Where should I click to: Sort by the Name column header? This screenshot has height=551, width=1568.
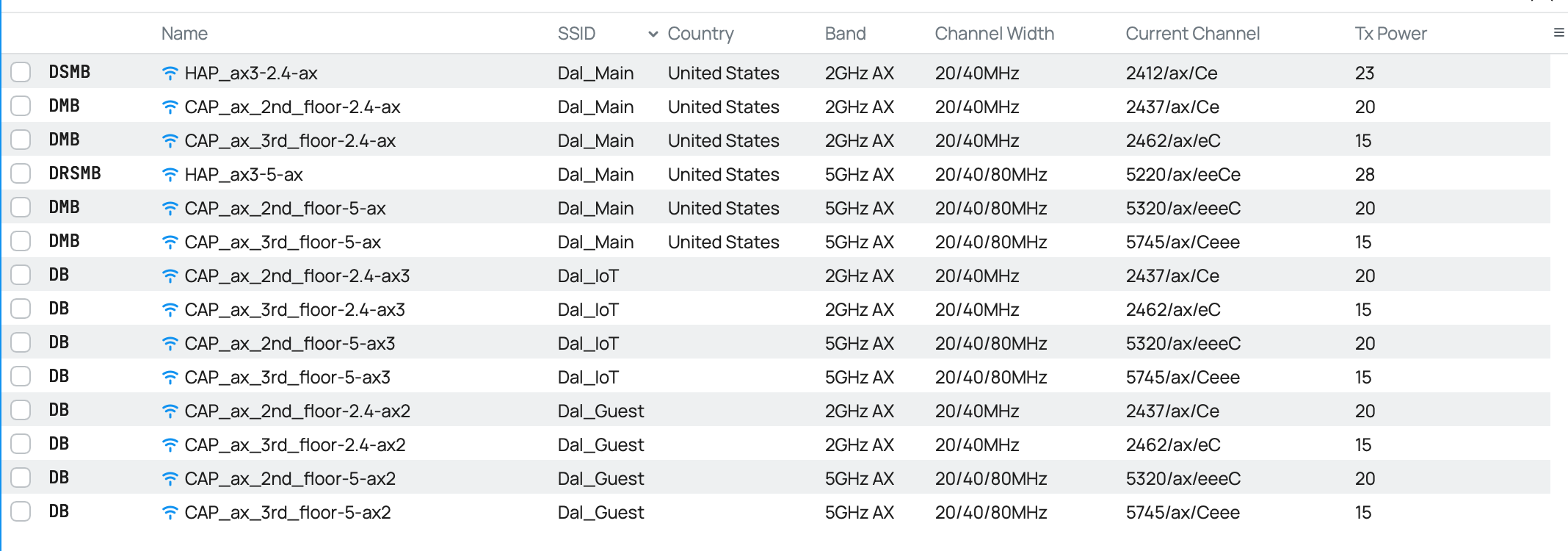point(184,34)
